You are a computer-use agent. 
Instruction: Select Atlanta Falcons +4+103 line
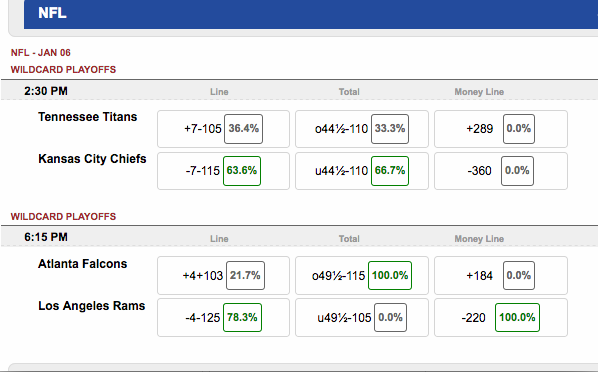coord(223,275)
